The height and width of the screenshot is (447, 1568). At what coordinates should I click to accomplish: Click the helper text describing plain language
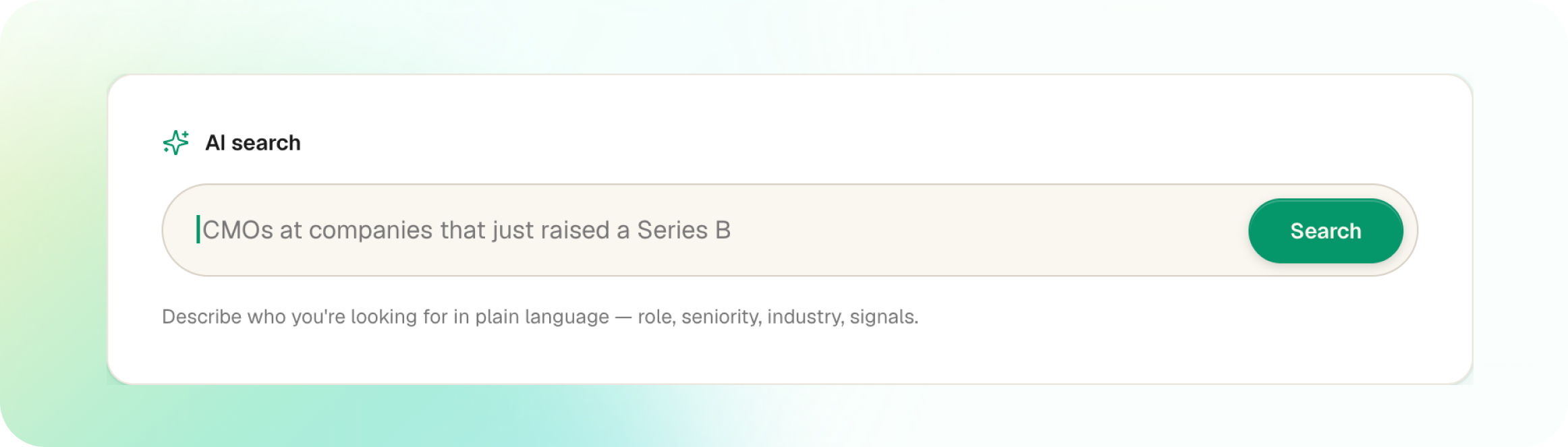click(x=540, y=316)
